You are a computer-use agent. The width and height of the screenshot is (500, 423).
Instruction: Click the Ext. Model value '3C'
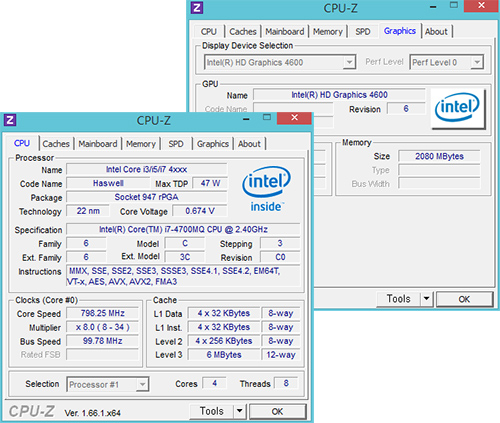[185, 257]
